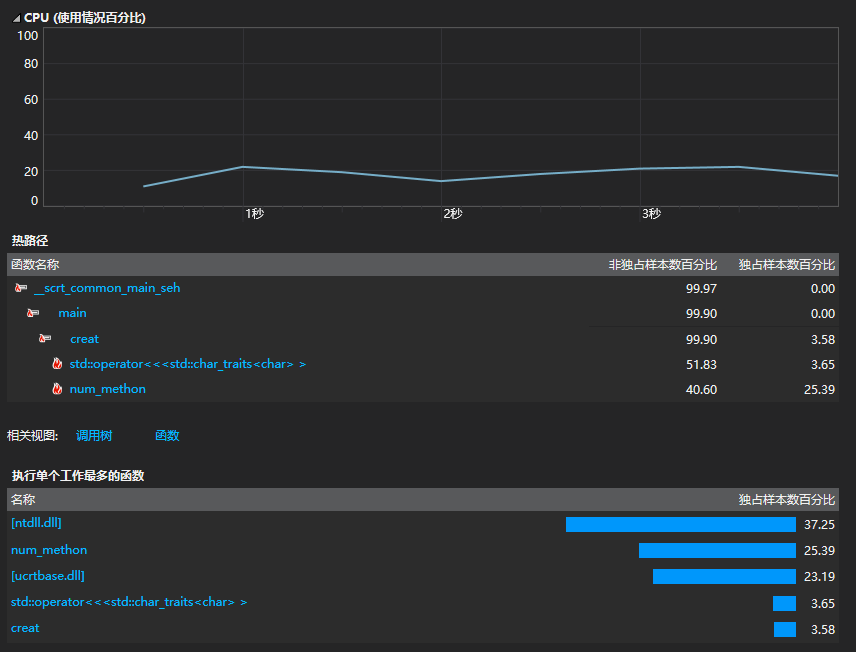856x652 pixels.
Task: Click the flame icon beside std::operator<< in hot path
Action: tap(57, 364)
